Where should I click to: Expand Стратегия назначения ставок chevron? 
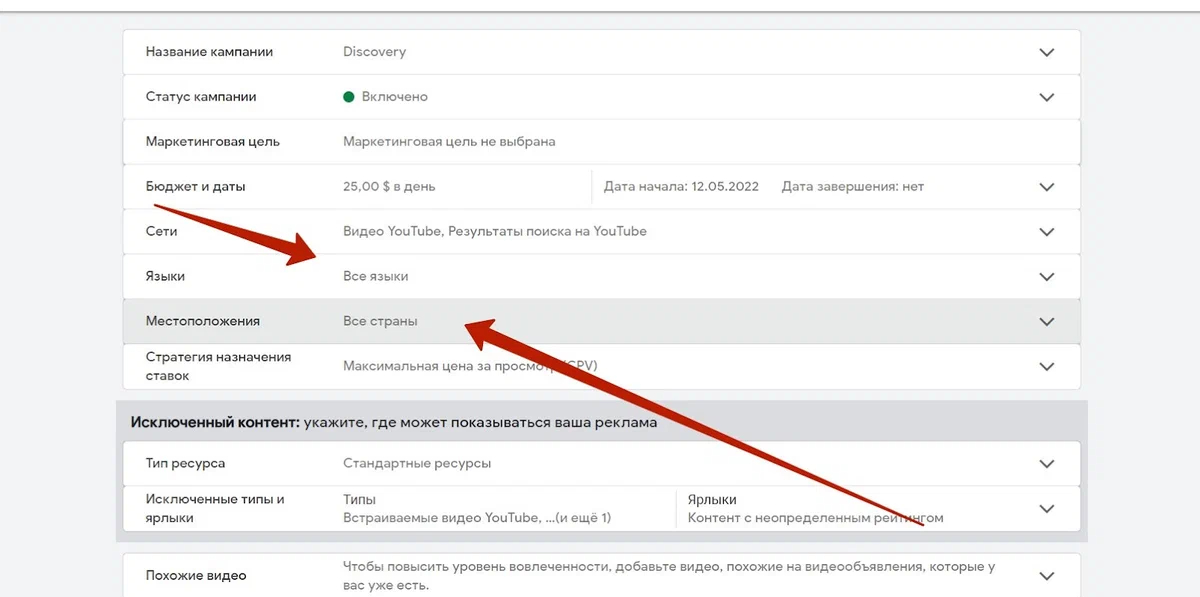tap(1046, 367)
